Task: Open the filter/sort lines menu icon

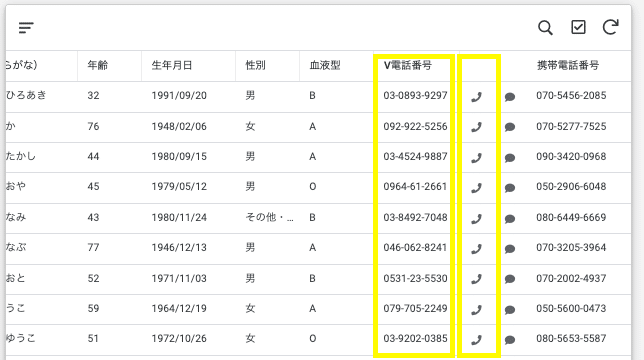Action: pos(26,28)
